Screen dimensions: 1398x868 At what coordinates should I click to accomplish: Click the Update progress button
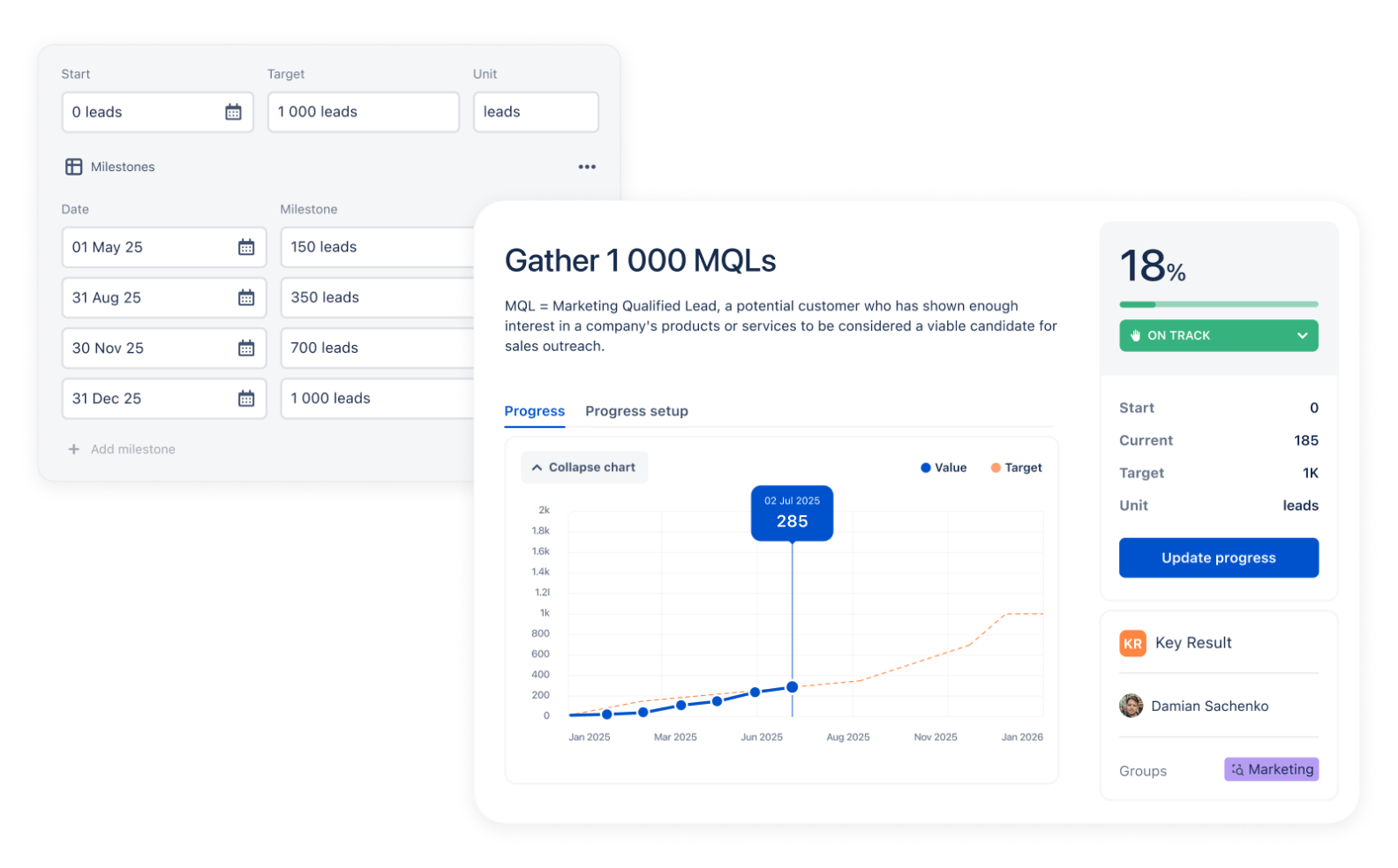pos(1219,557)
